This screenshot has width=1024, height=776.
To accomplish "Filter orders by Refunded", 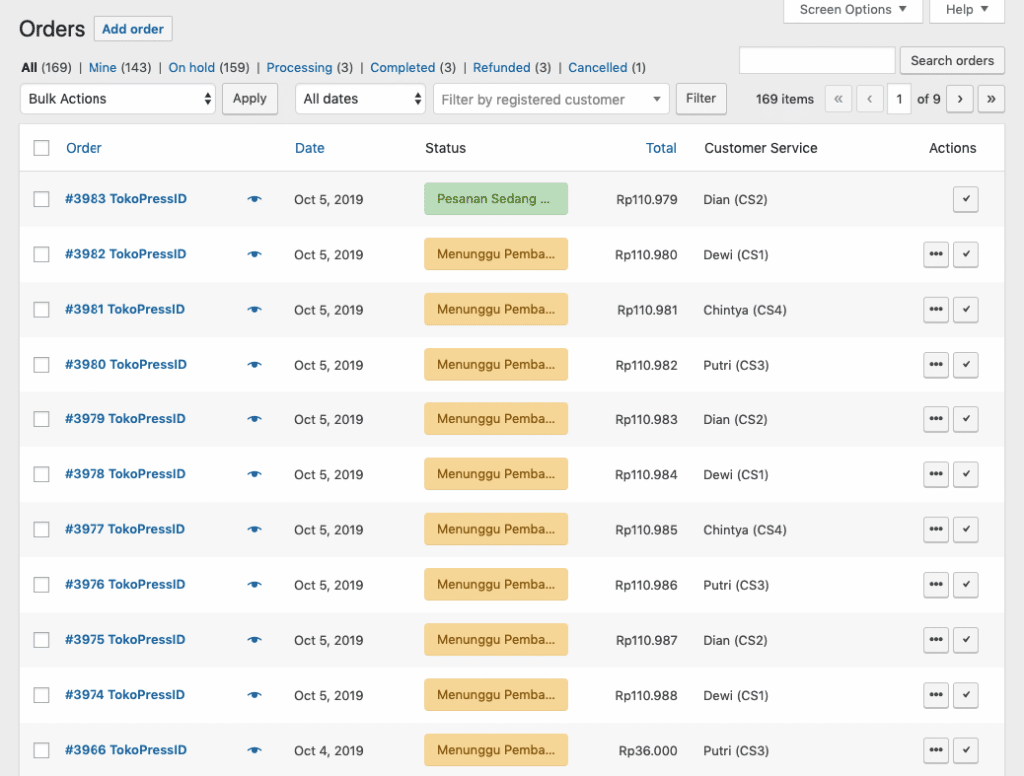I will click(502, 67).
